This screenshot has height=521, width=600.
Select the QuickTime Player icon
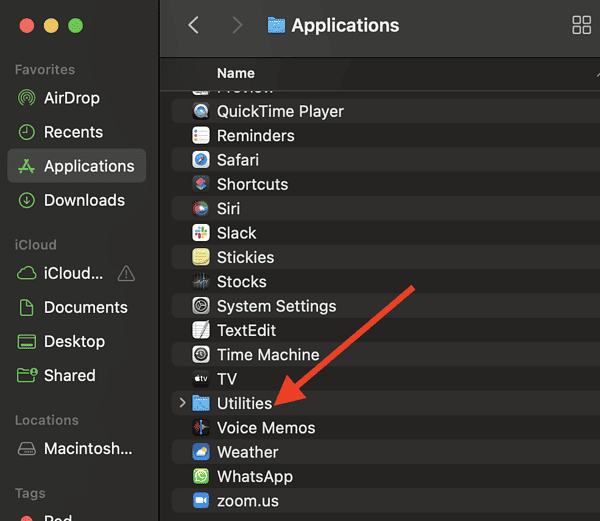[201, 111]
